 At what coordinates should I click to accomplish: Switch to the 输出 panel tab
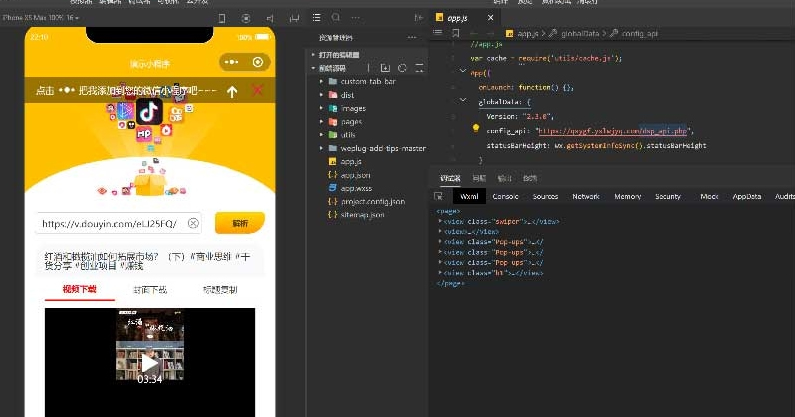[x=504, y=178]
